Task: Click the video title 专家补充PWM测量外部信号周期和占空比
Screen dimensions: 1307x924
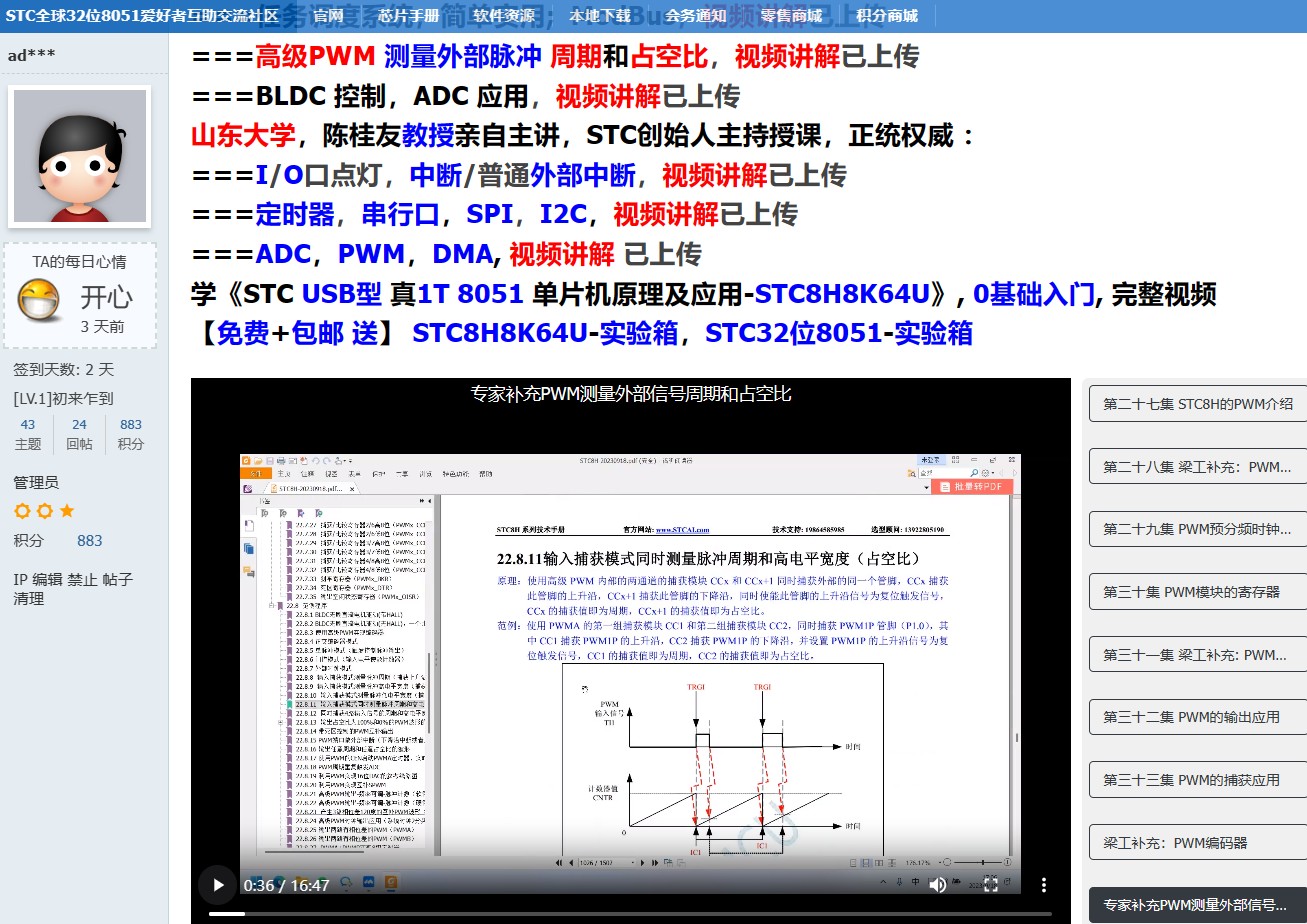Action: [x=631, y=394]
